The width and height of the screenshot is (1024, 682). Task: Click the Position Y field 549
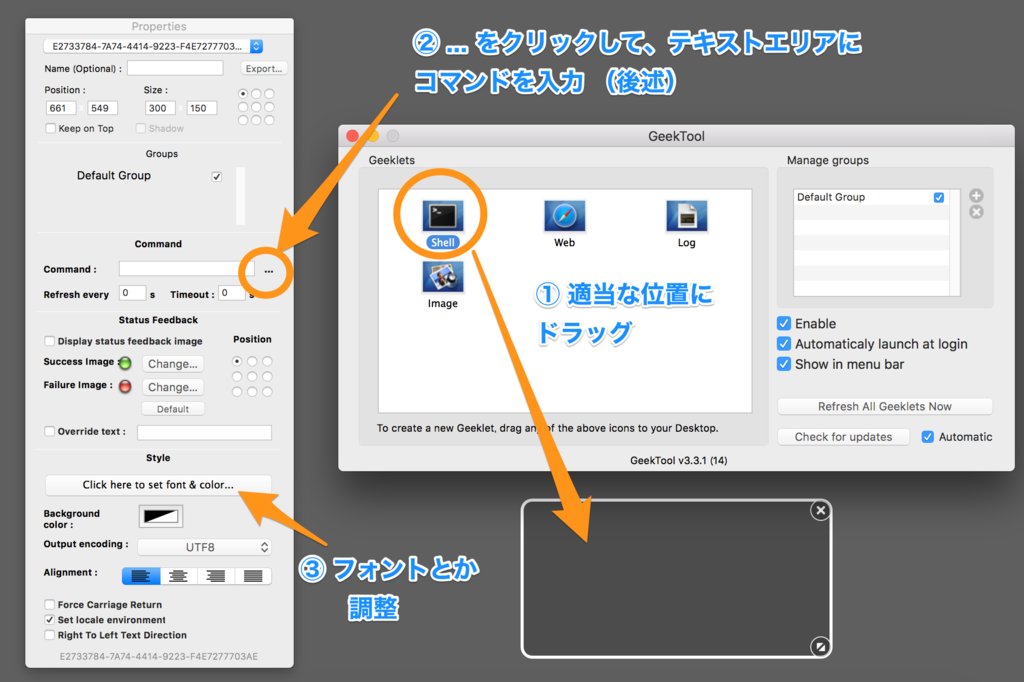click(102, 108)
